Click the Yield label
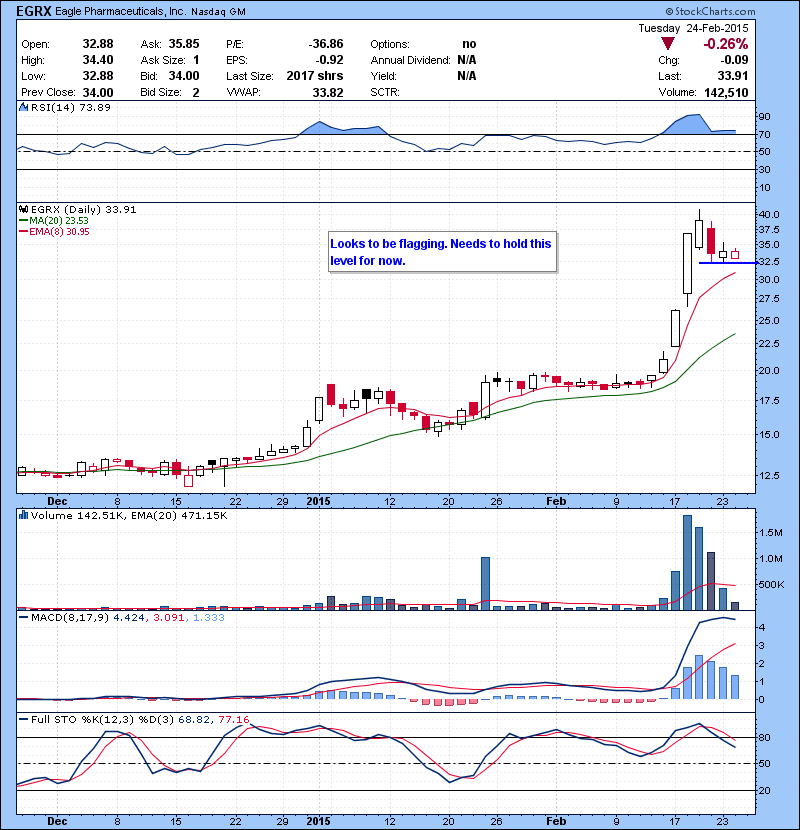This screenshot has width=800, height=830. pos(384,76)
